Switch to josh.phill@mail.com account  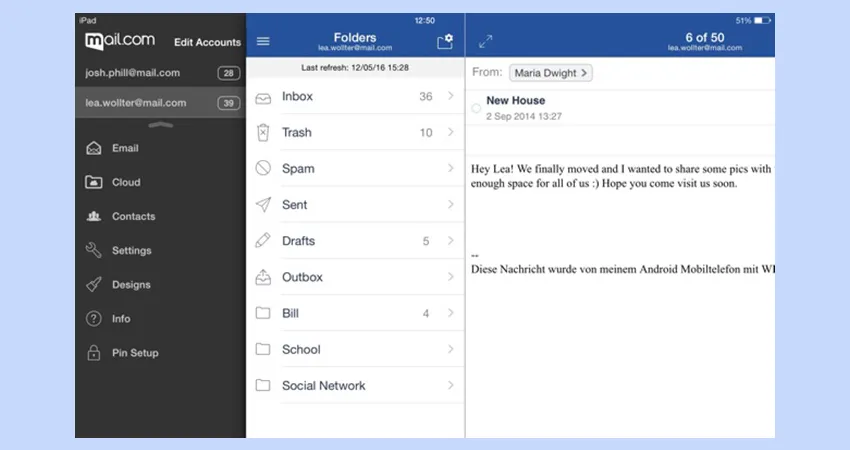coord(132,73)
